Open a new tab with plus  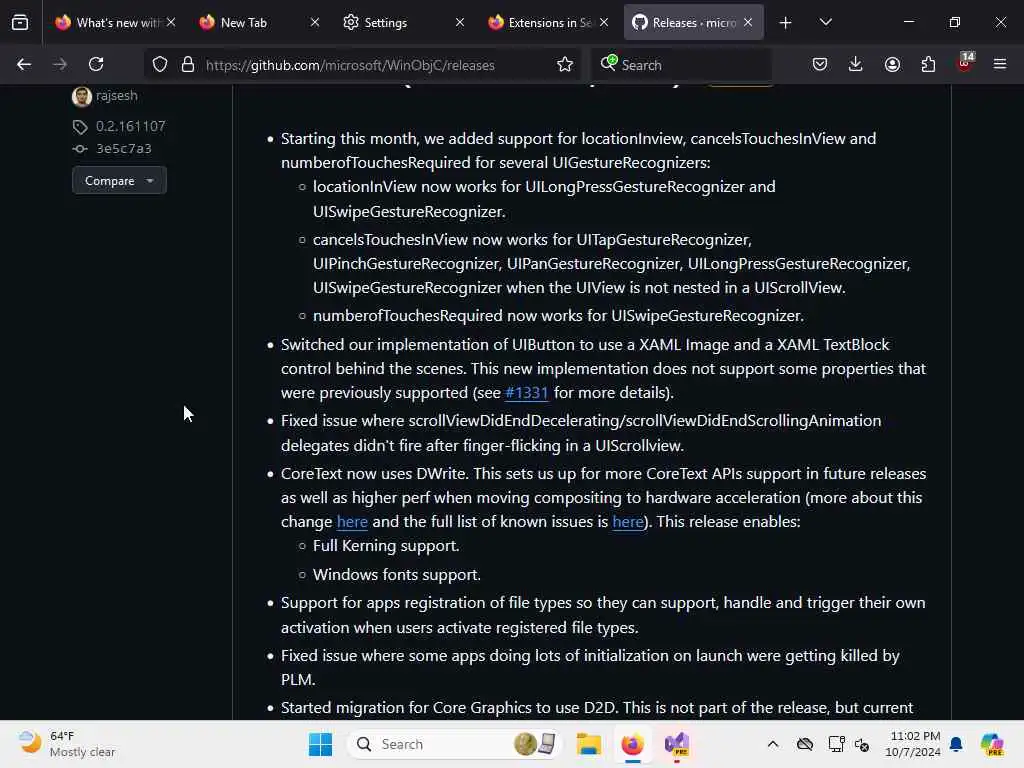point(786,22)
